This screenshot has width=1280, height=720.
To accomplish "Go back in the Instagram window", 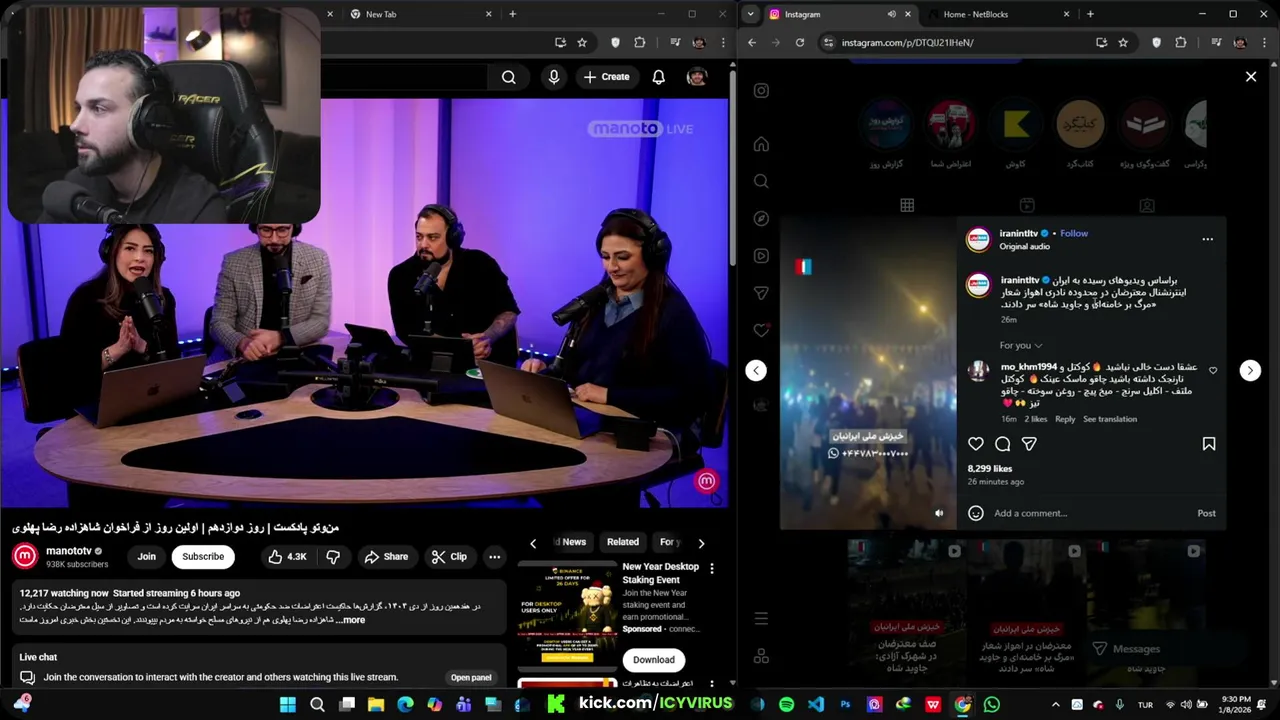I will [x=752, y=42].
